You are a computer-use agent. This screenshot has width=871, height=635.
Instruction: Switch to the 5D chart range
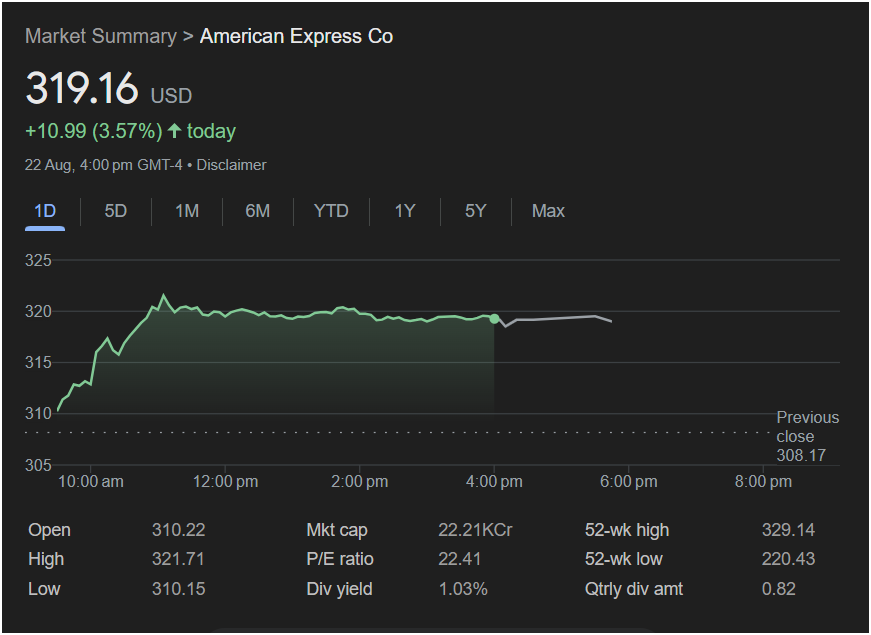tap(116, 211)
